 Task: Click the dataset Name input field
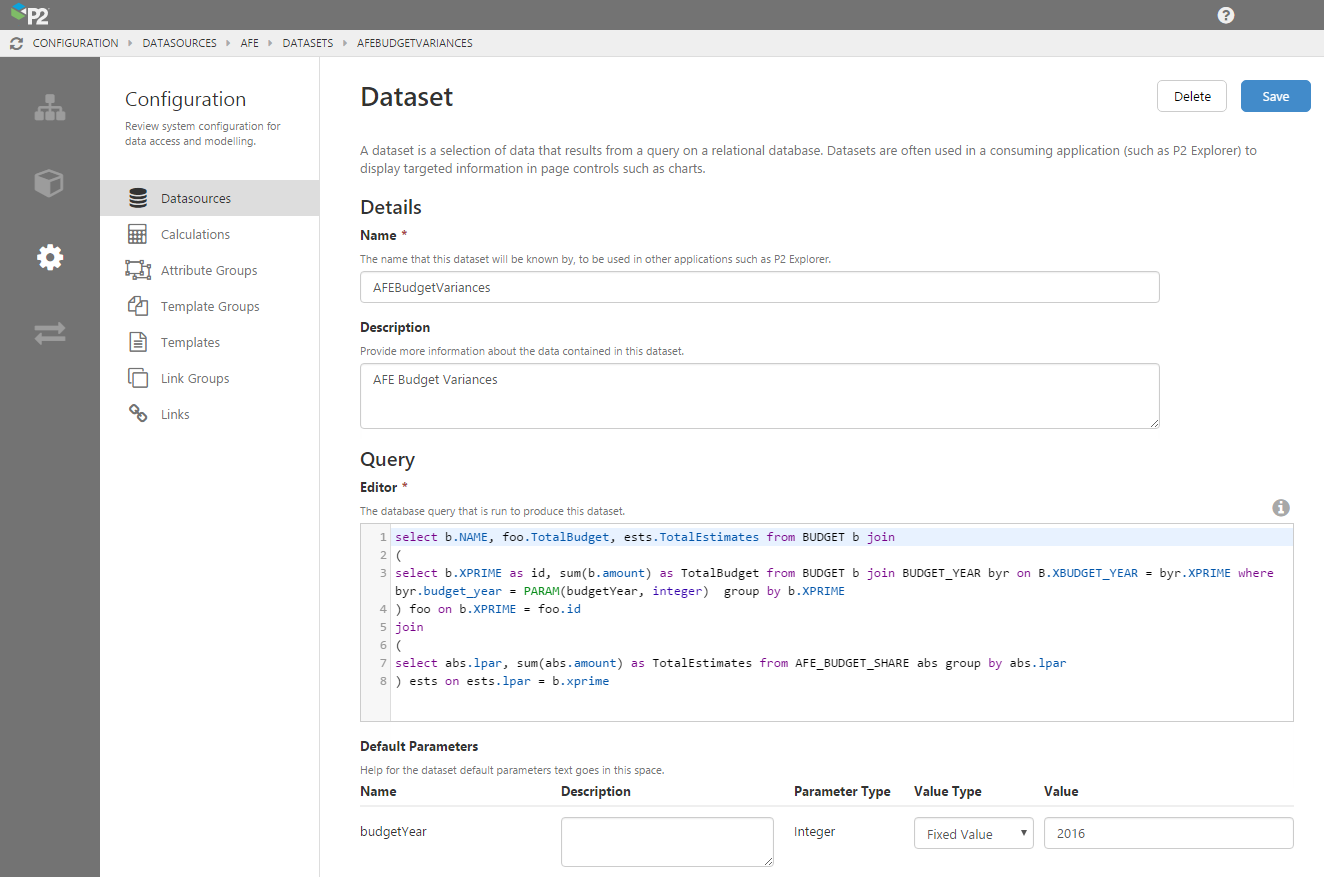(x=759, y=287)
